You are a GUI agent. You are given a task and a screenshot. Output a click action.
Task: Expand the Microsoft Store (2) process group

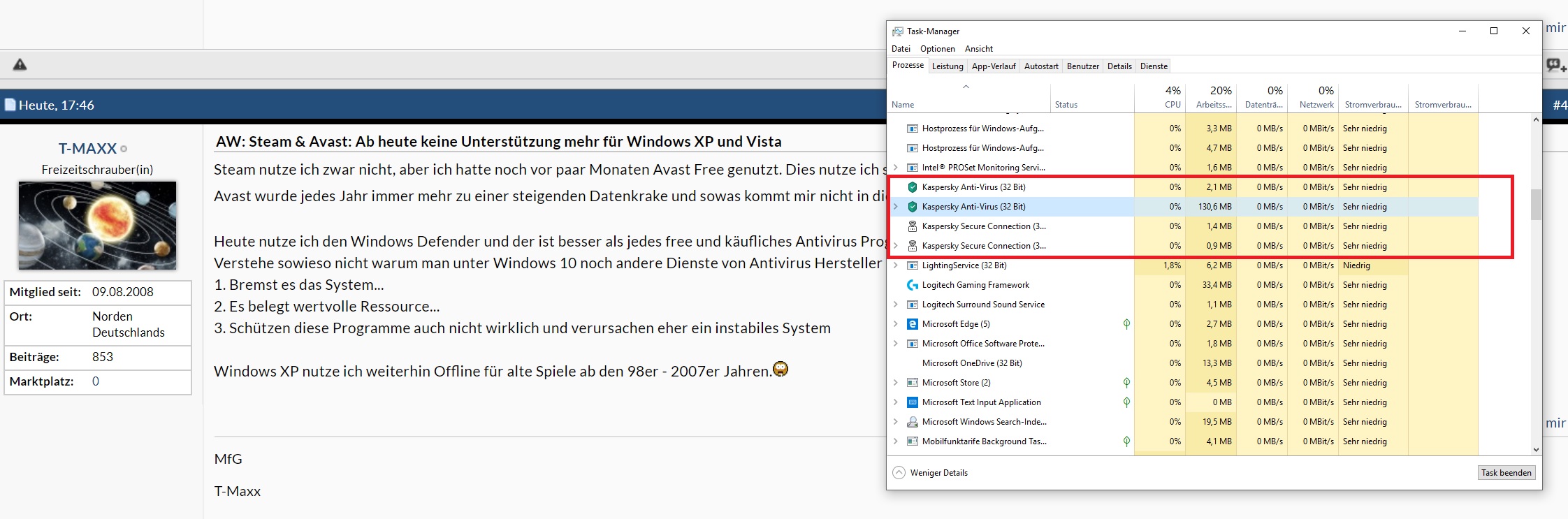[896, 383]
